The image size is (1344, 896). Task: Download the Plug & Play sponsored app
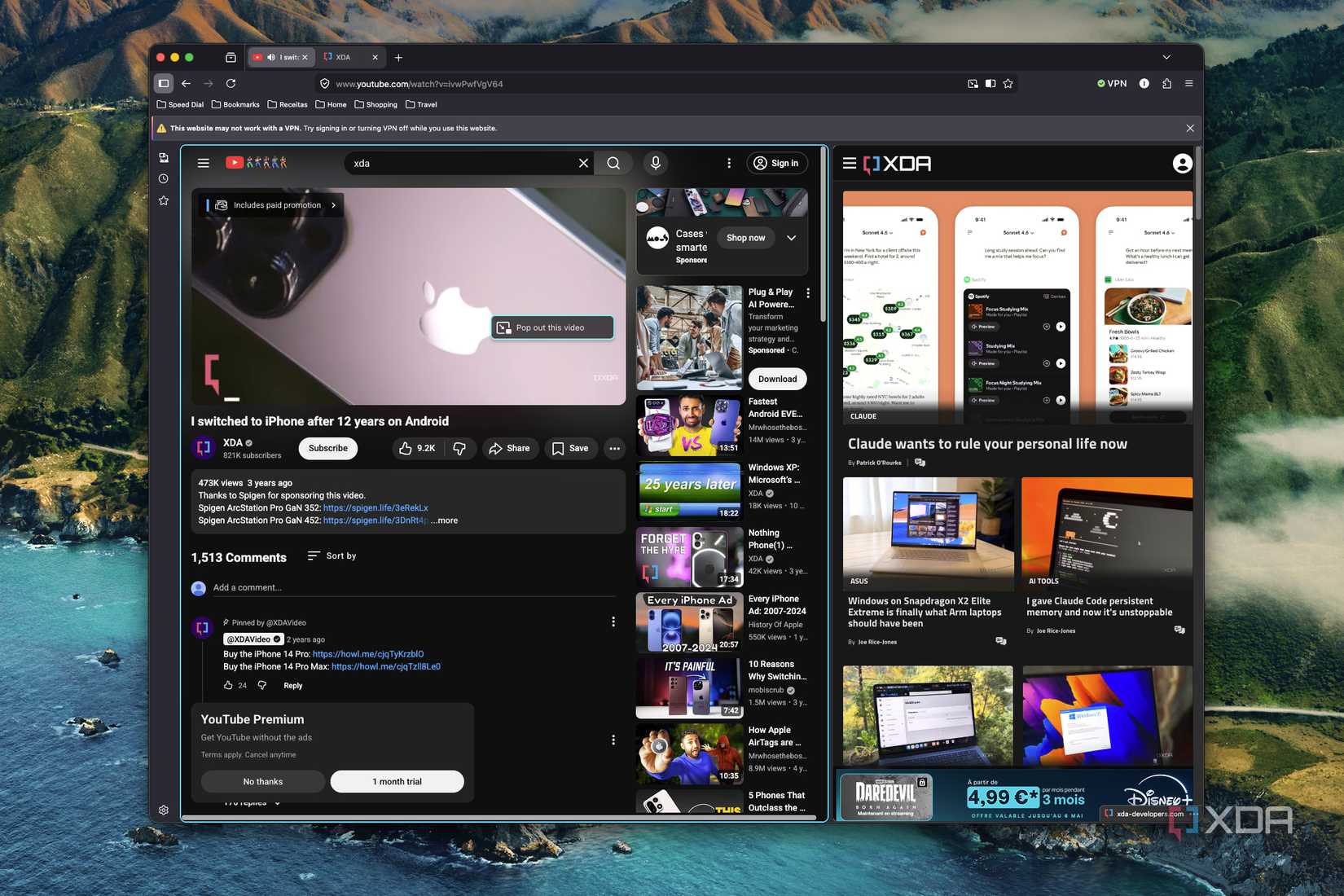coord(778,379)
